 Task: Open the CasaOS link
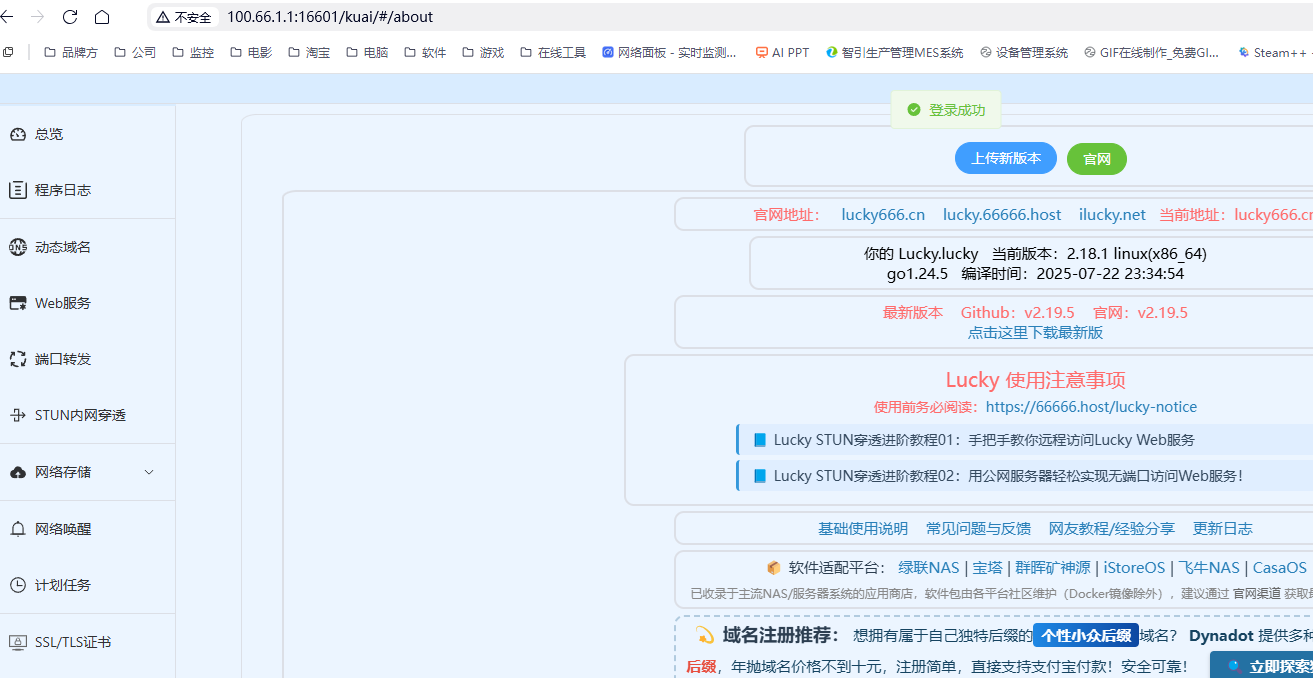(1280, 568)
